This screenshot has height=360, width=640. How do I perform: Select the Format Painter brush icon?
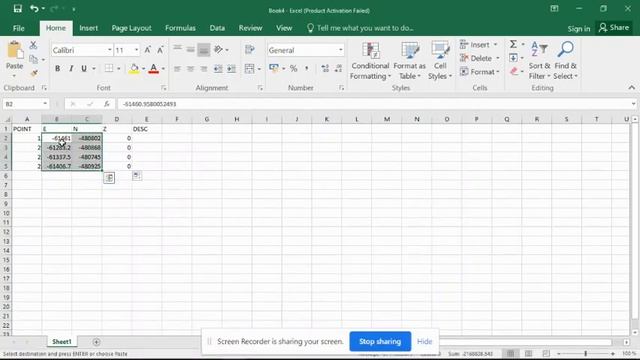[x=33, y=73]
